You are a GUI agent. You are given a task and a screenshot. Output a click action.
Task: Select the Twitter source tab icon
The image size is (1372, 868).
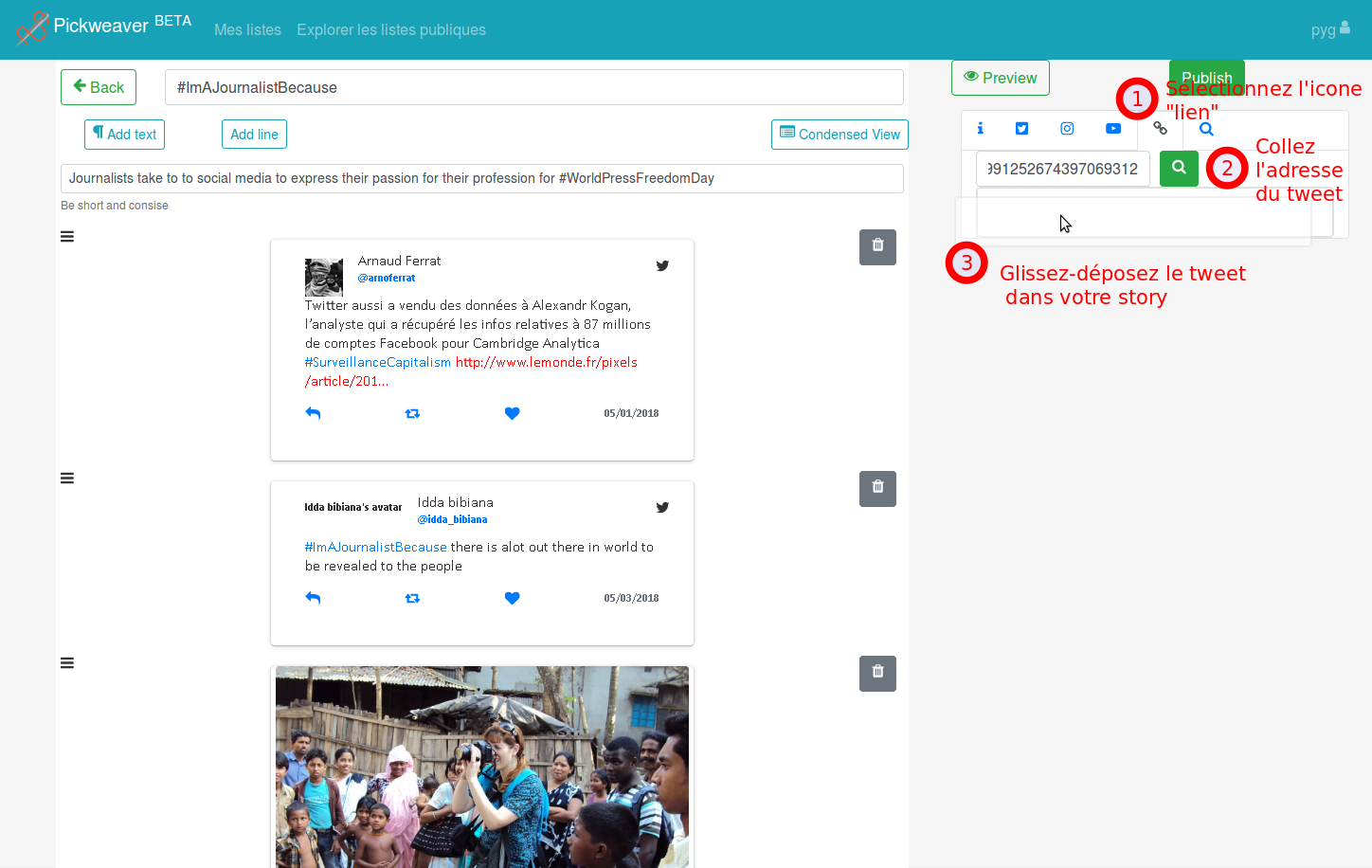[x=1021, y=128]
